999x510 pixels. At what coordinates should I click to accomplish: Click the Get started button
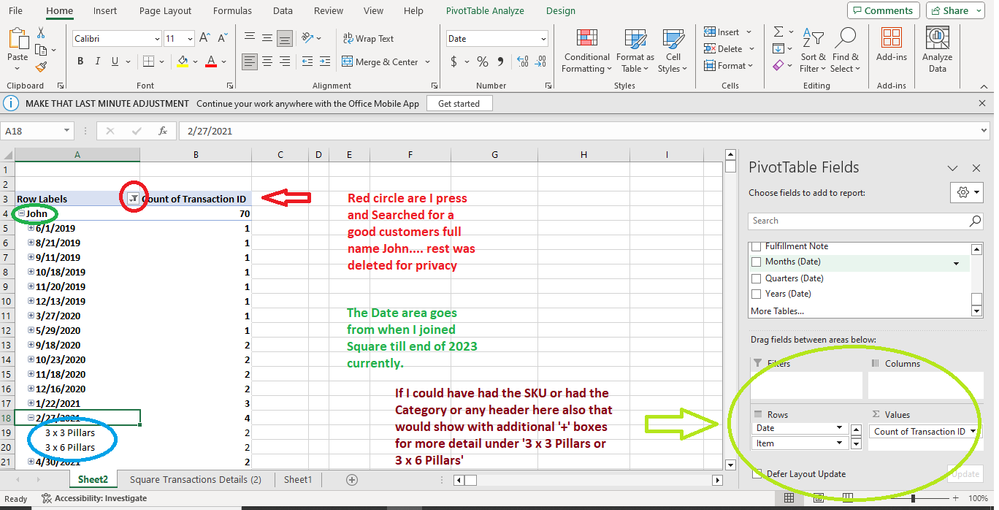click(x=459, y=103)
